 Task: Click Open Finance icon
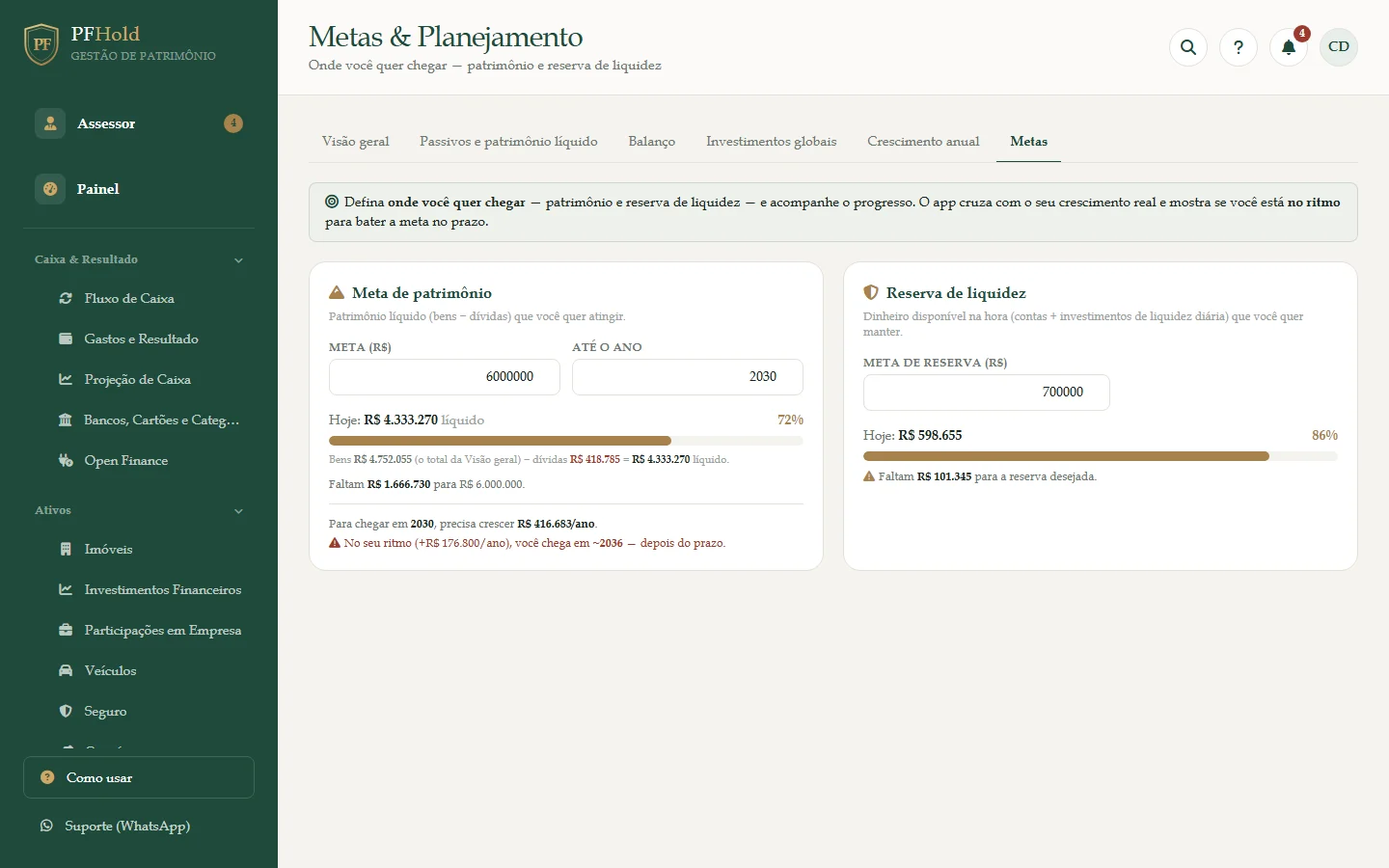coord(66,460)
